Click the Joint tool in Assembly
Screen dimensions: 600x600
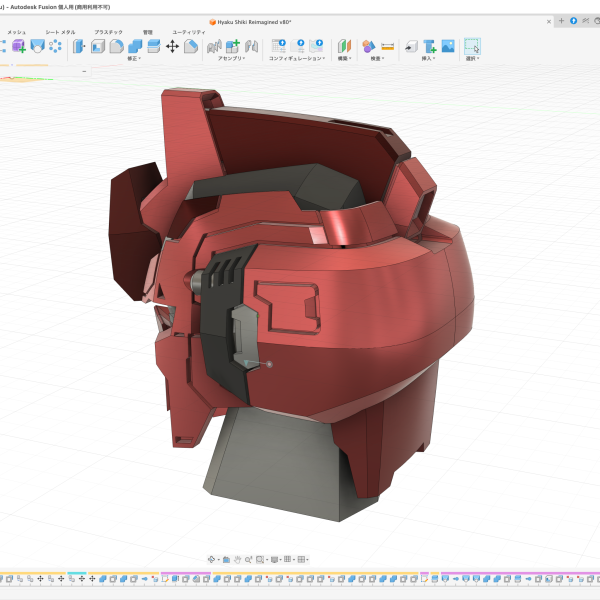pos(214,47)
